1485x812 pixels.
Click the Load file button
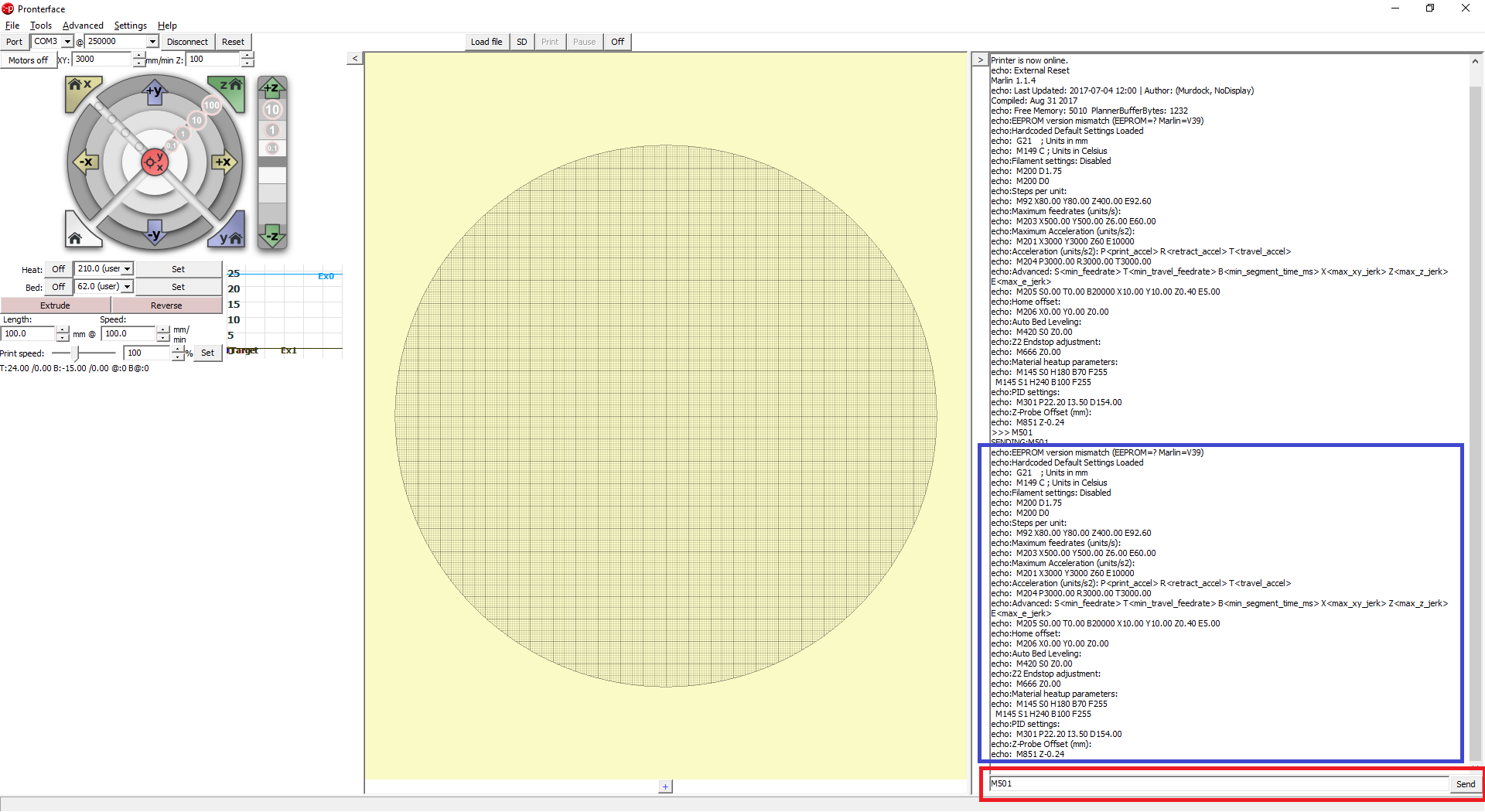pyautogui.click(x=486, y=42)
